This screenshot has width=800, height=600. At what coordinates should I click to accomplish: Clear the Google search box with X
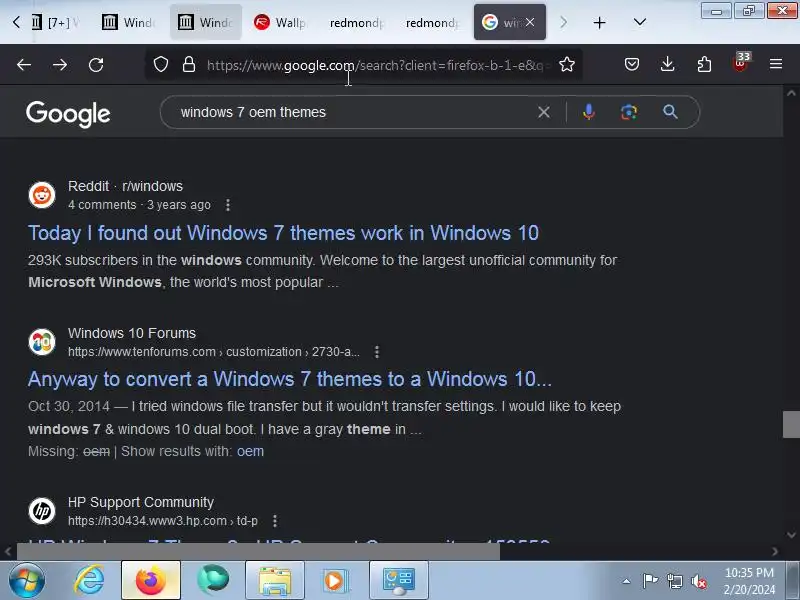pos(544,112)
